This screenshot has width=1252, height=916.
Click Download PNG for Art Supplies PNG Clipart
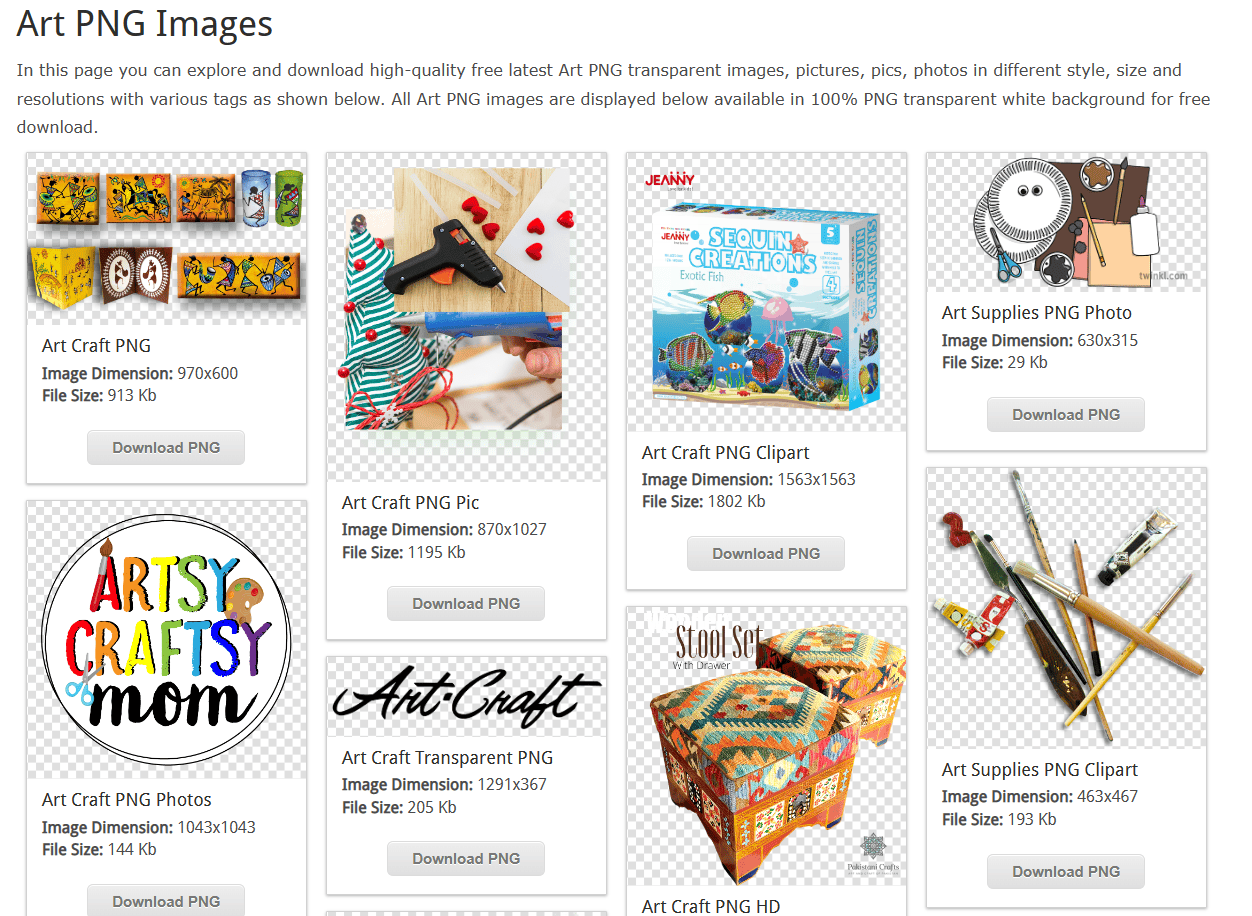(x=1066, y=872)
